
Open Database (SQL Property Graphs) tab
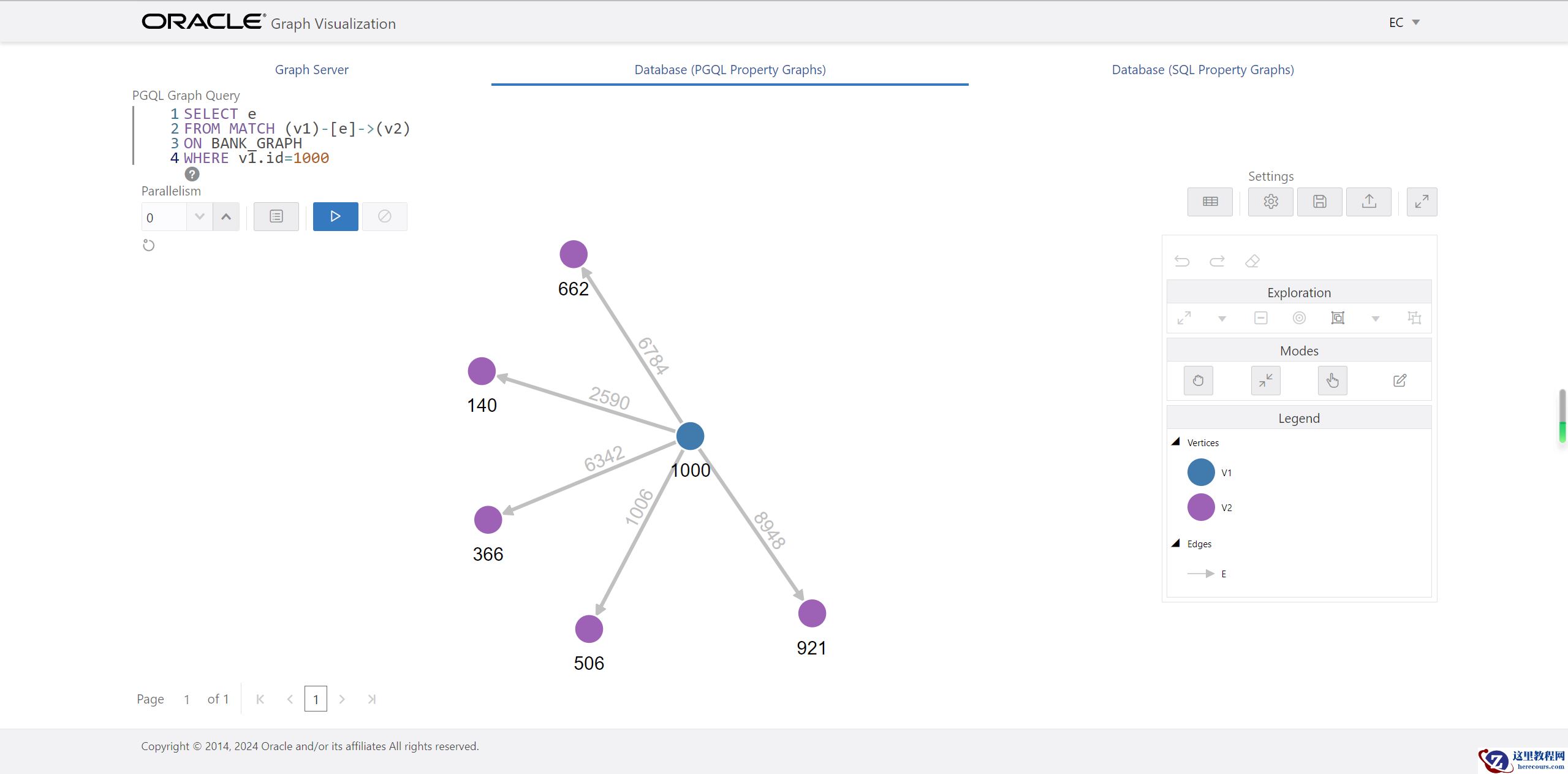[1202, 70]
